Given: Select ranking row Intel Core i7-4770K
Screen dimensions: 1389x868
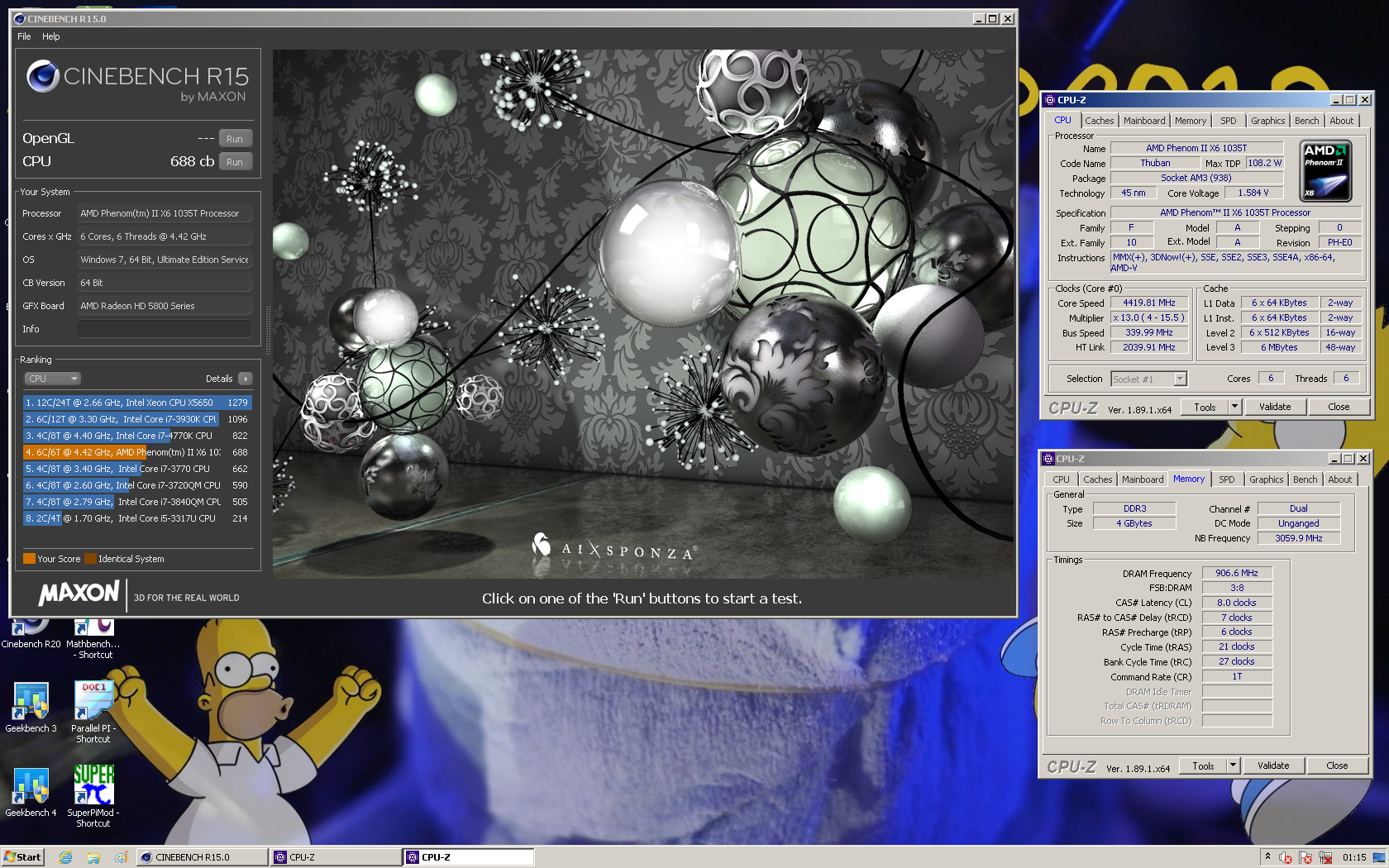Looking at the screenshot, I should click(x=137, y=436).
